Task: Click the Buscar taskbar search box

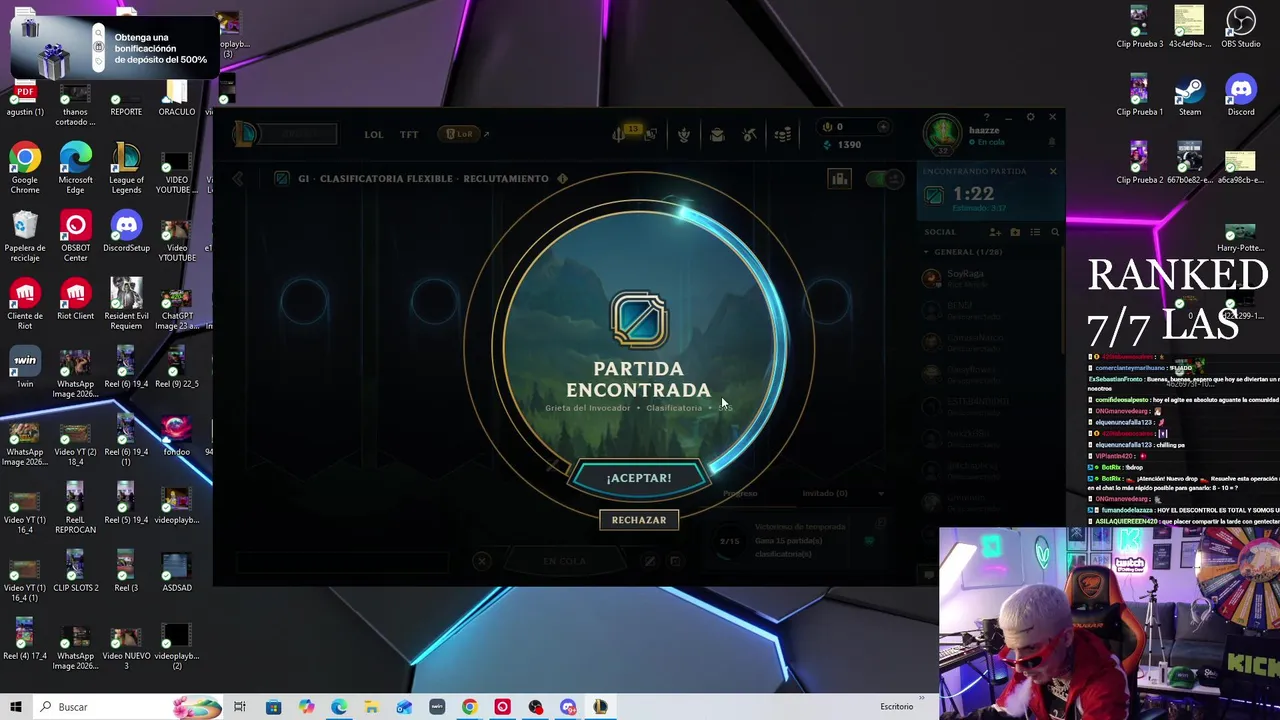Action: (x=128, y=707)
